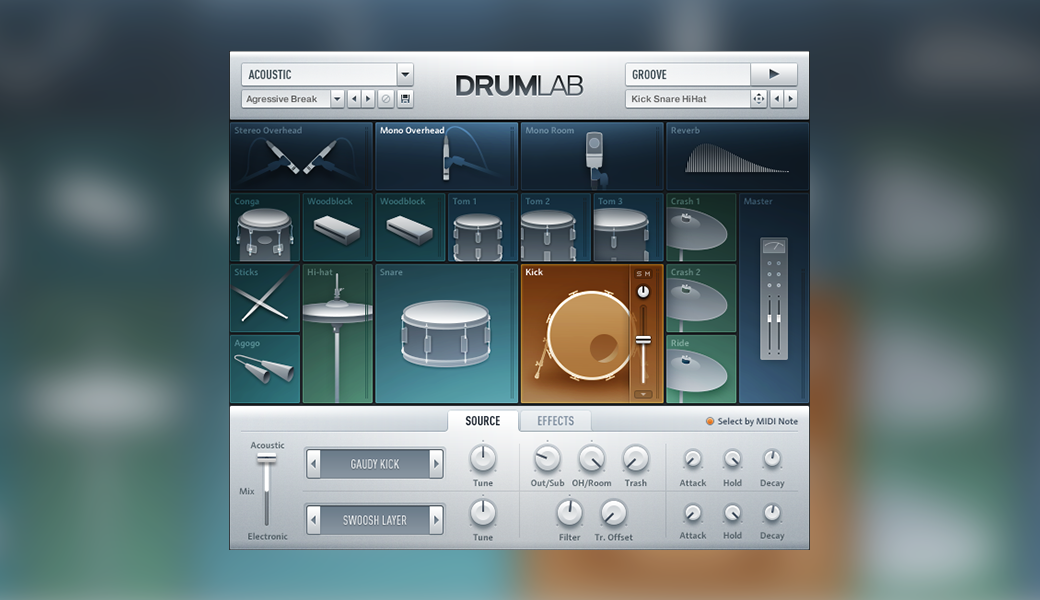The image size is (1040, 600).
Task: Open the Reverb channel pad
Action: tap(737, 156)
